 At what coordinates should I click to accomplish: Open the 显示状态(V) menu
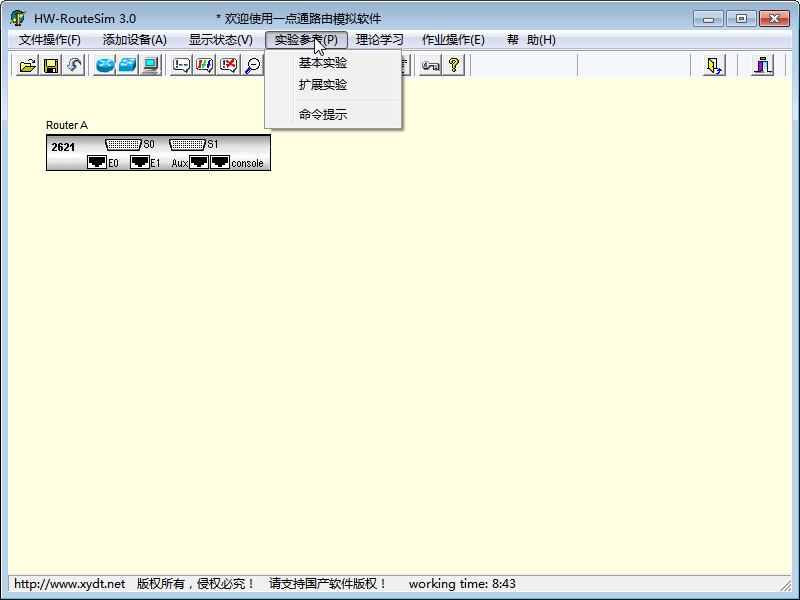(x=220, y=40)
